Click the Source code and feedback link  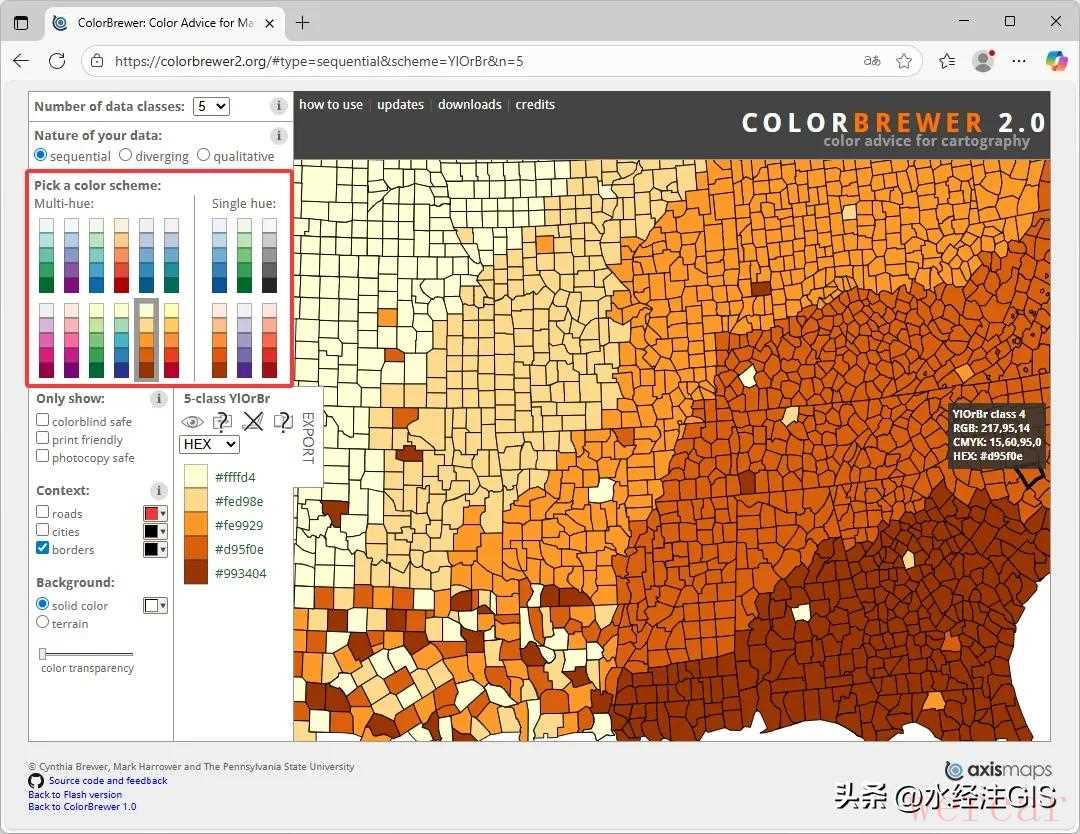108,781
